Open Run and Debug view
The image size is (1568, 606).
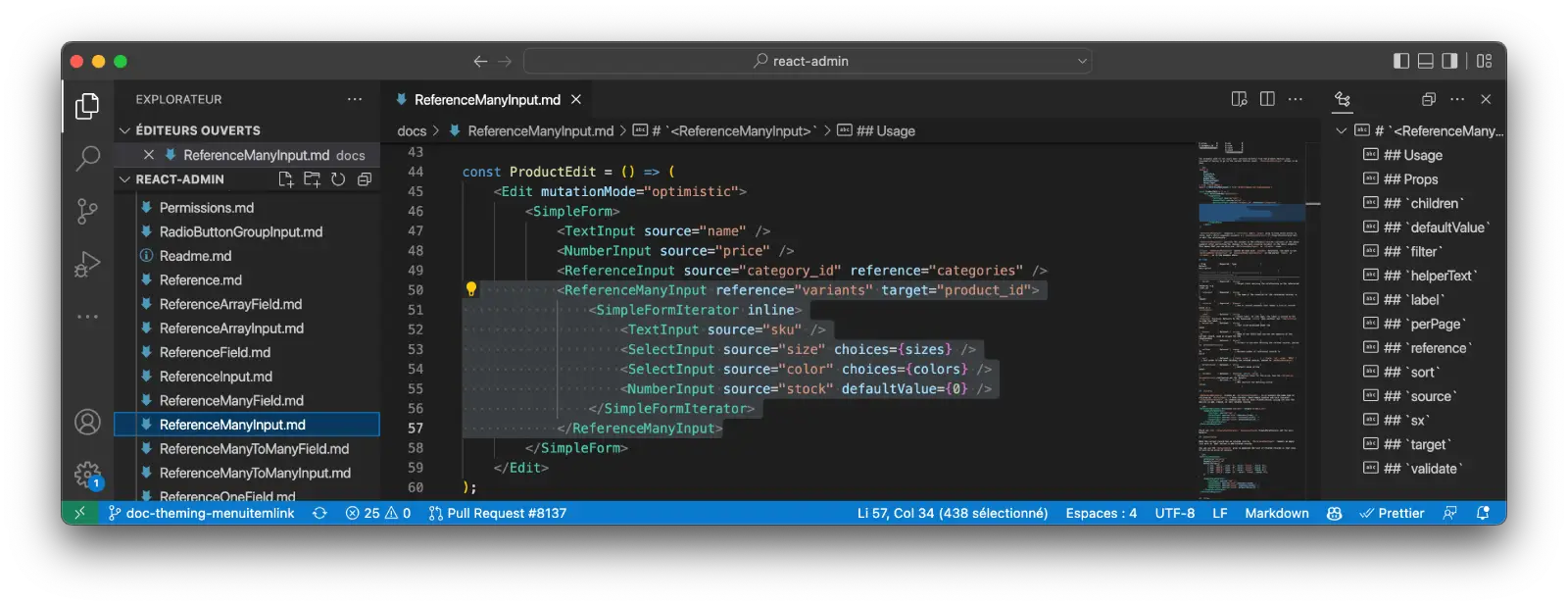click(x=87, y=265)
